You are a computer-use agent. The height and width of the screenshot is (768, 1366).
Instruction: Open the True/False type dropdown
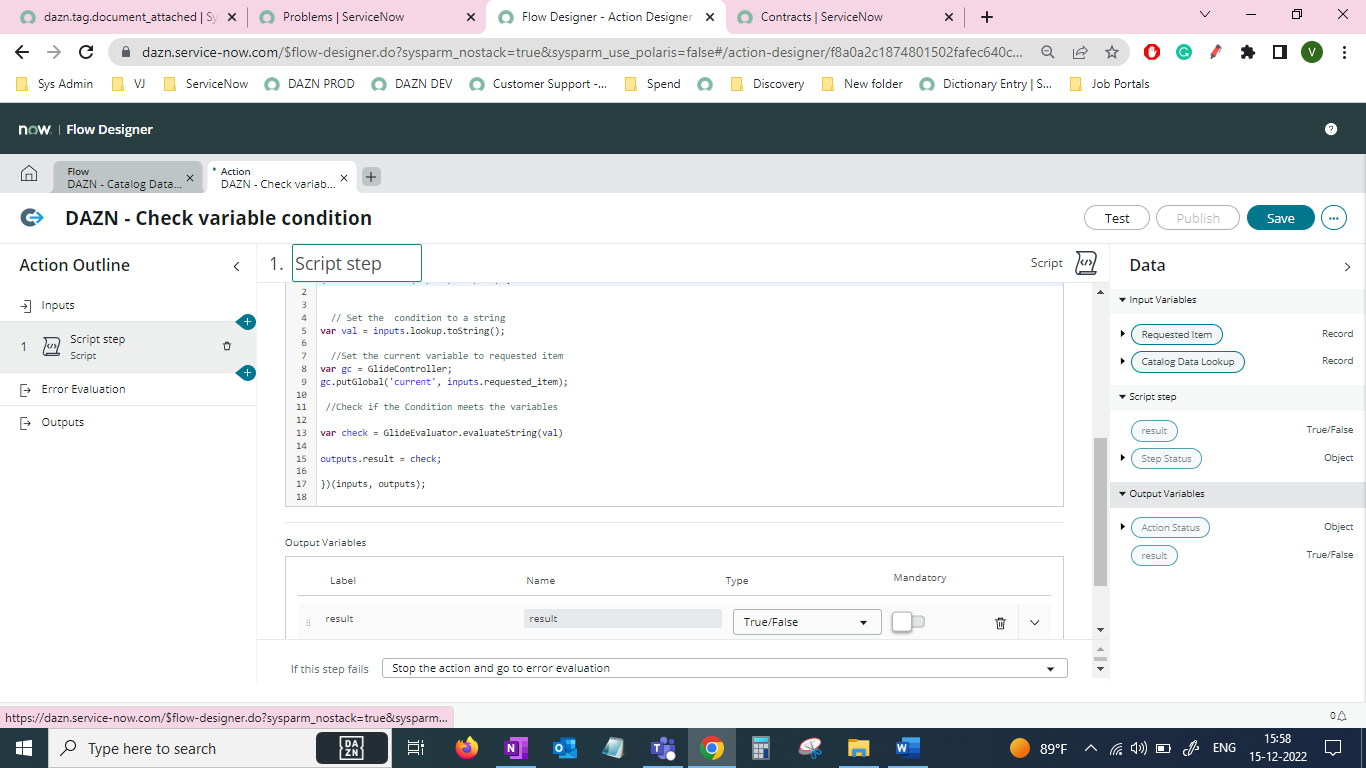807,622
